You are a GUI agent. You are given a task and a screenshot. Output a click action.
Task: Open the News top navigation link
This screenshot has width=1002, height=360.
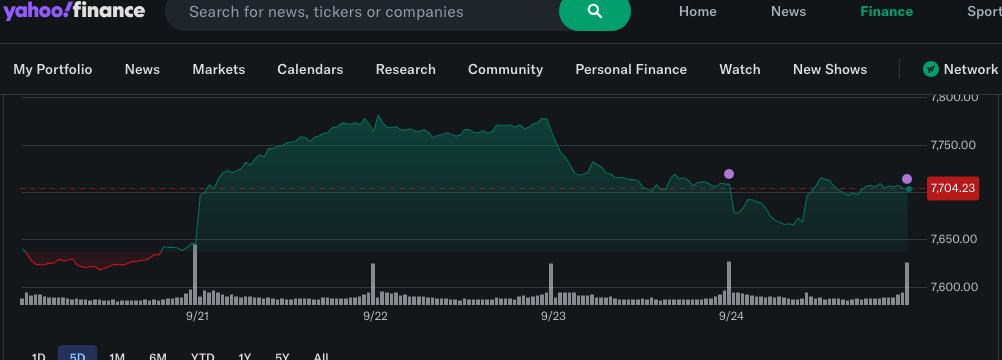(x=788, y=12)
